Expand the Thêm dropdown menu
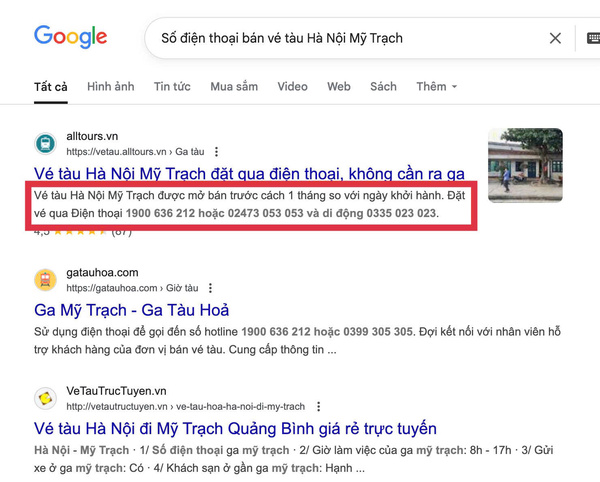The width and height of the screenshot is (600, 482). [x=437, y=86]
